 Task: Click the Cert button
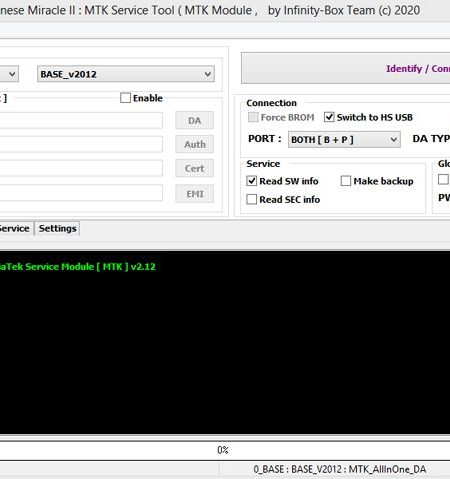click(195, 168)
